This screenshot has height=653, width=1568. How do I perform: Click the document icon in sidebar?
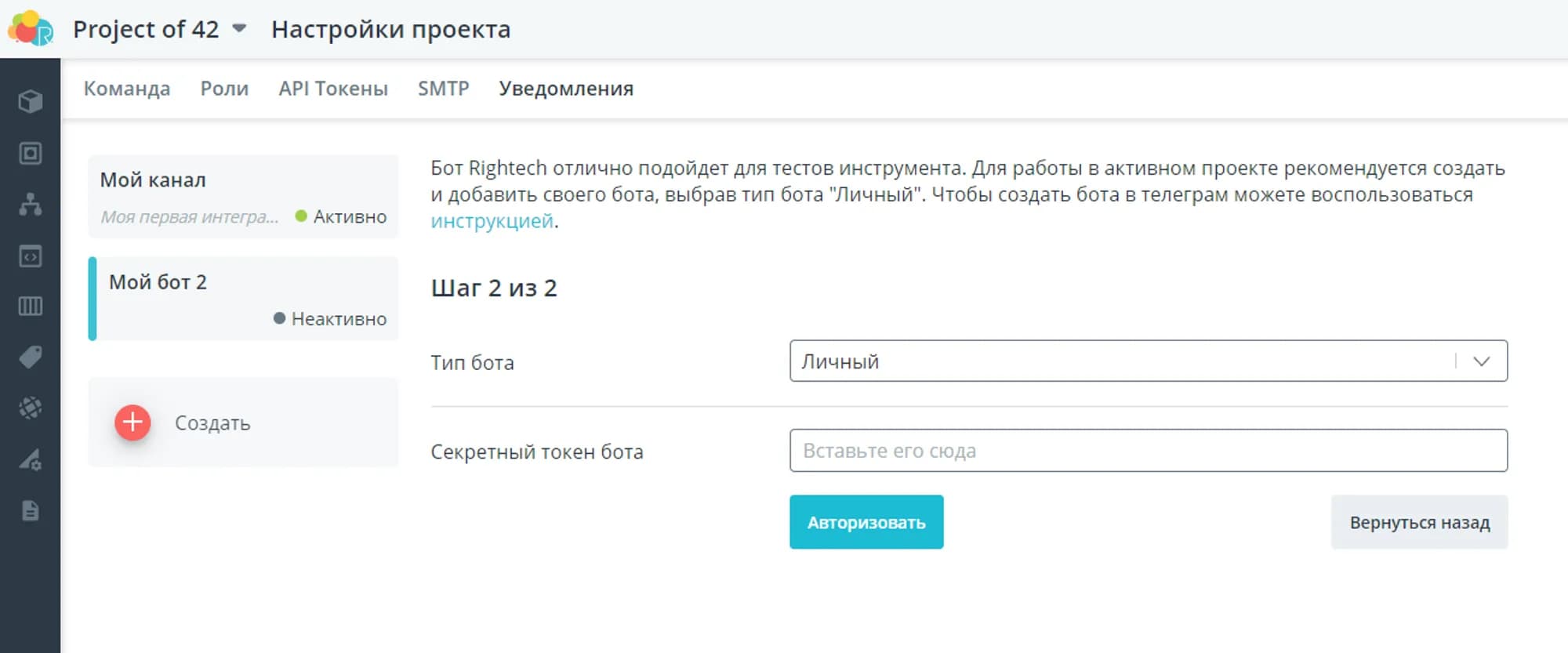click(x=30, y=511)
